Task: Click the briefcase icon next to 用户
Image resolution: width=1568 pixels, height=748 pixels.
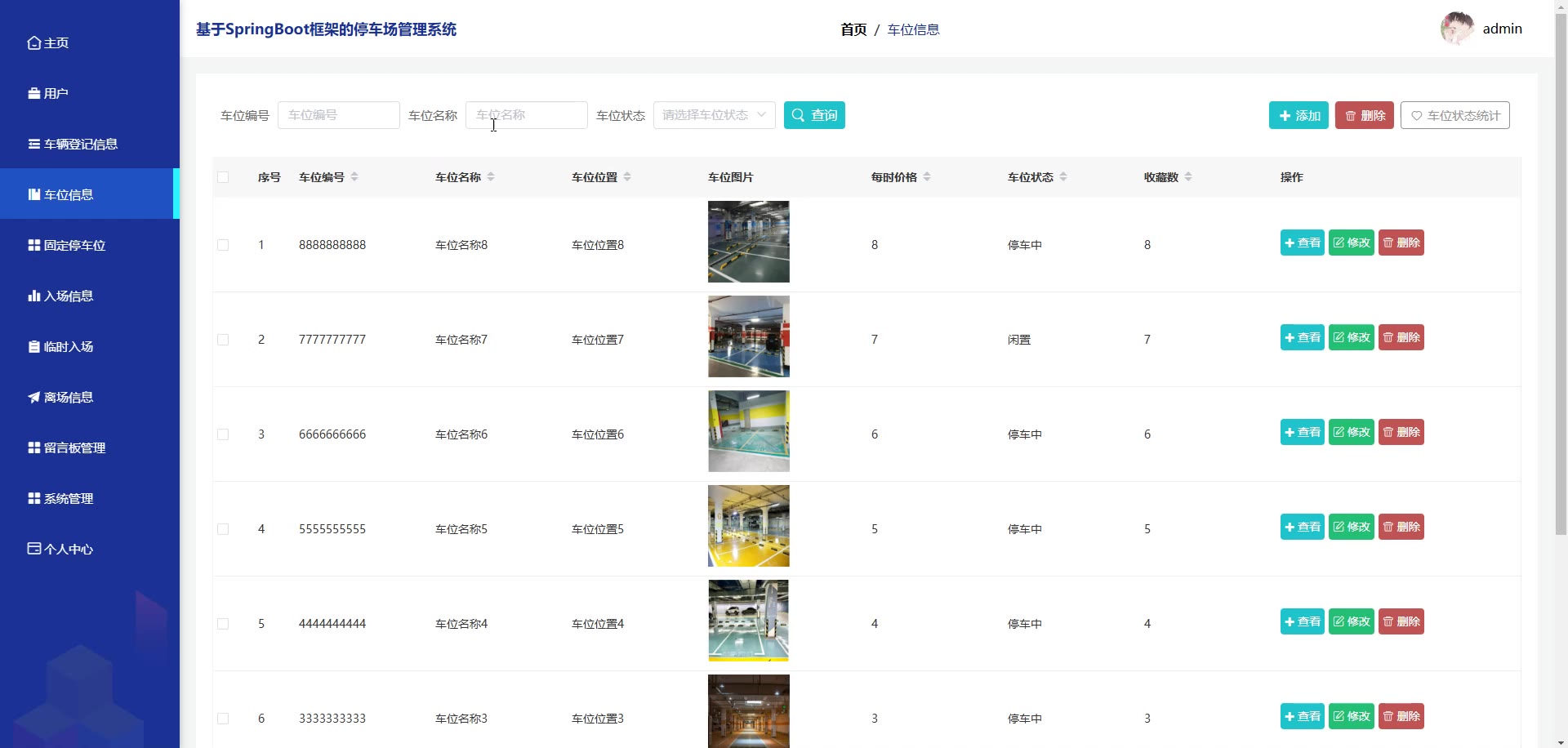Action: tap(33, 94)
